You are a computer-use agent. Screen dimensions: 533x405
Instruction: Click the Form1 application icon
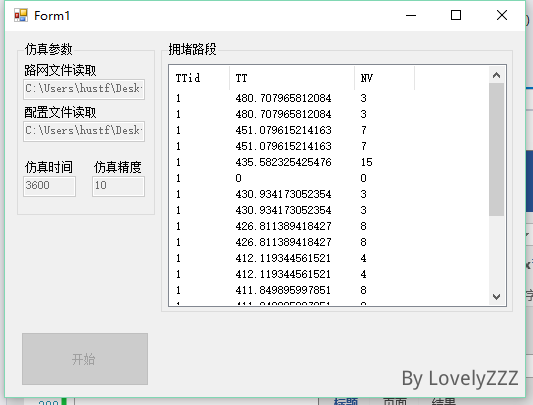[x=20, y=15]
